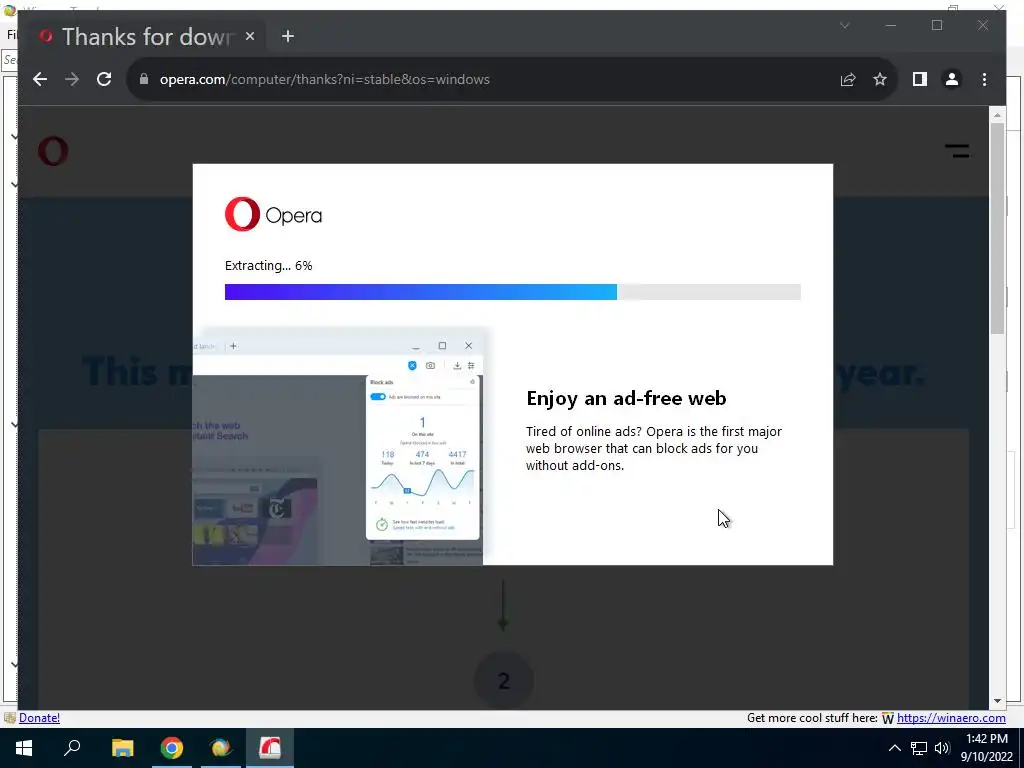Click the Opera logo on the webpage header

pyautogui.click(x=53, y=151)
